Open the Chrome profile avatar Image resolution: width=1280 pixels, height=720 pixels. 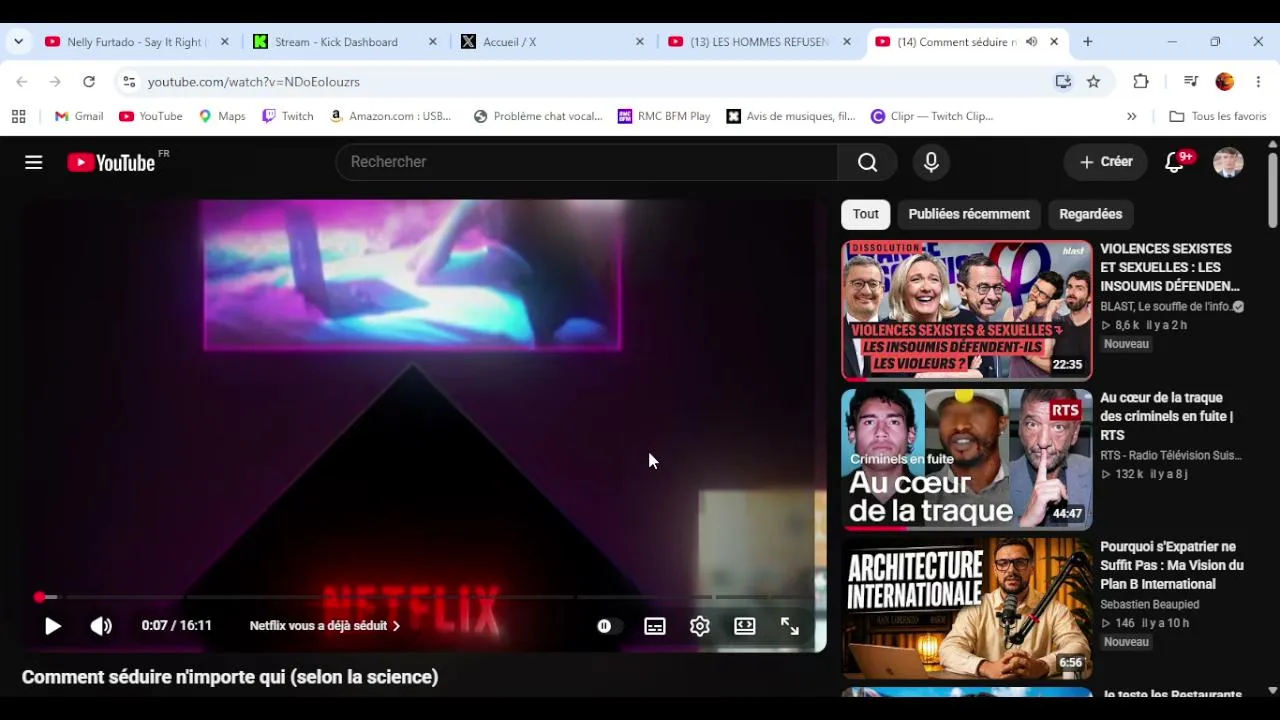pyautogui.click(x=1225, y=82)
